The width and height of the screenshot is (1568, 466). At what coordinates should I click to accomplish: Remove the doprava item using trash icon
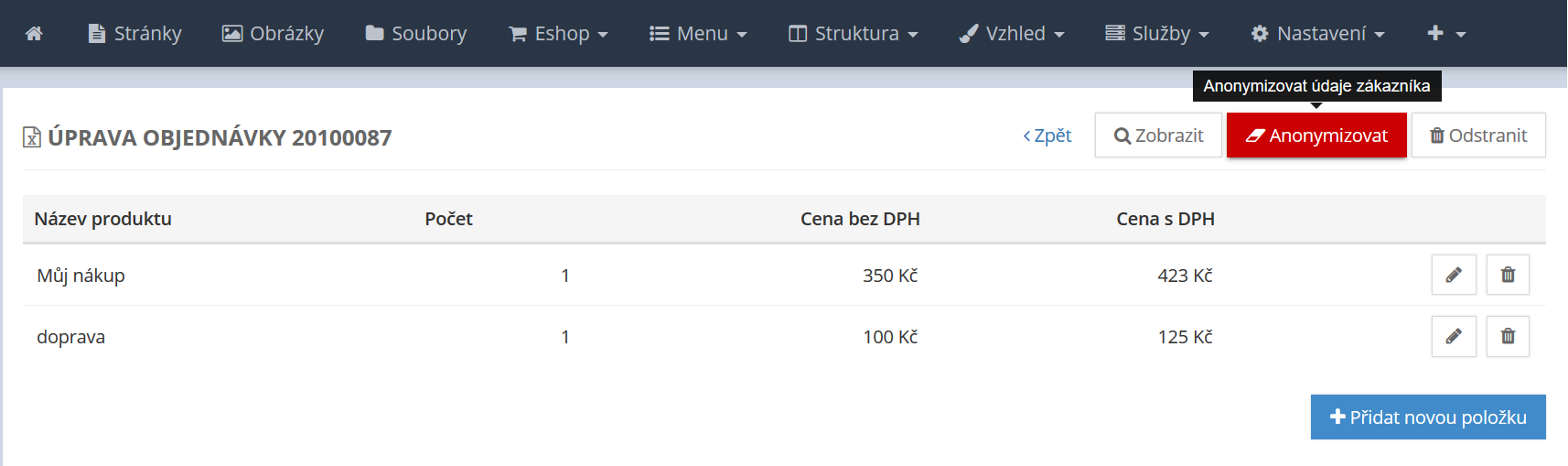[x=1508, y=336]
